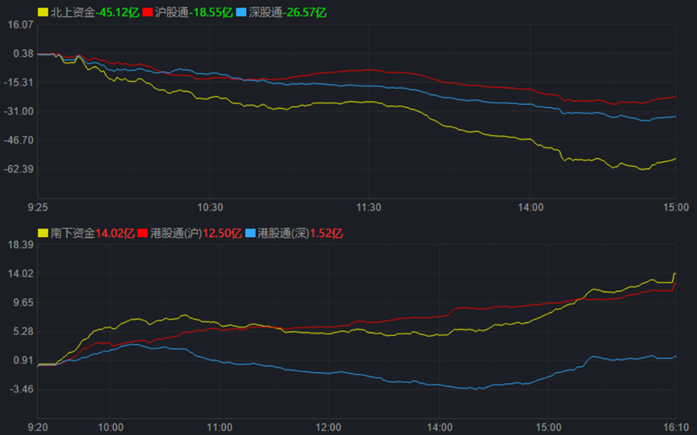
Task: Click the red 港股通(沪) legend swatch
Action: point(142,233)
